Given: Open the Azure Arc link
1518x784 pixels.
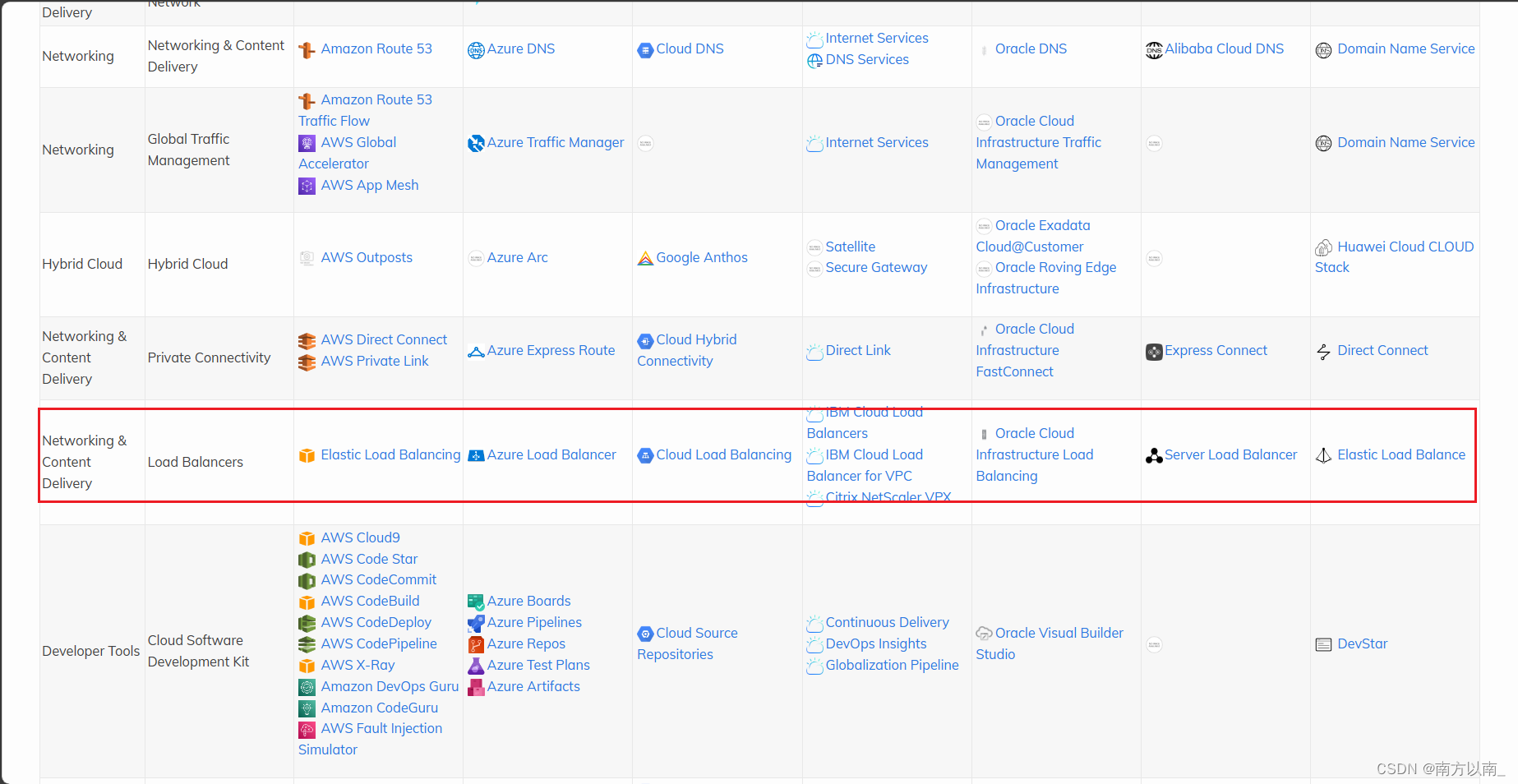Looking at the screenshot, I should [517, 257].
